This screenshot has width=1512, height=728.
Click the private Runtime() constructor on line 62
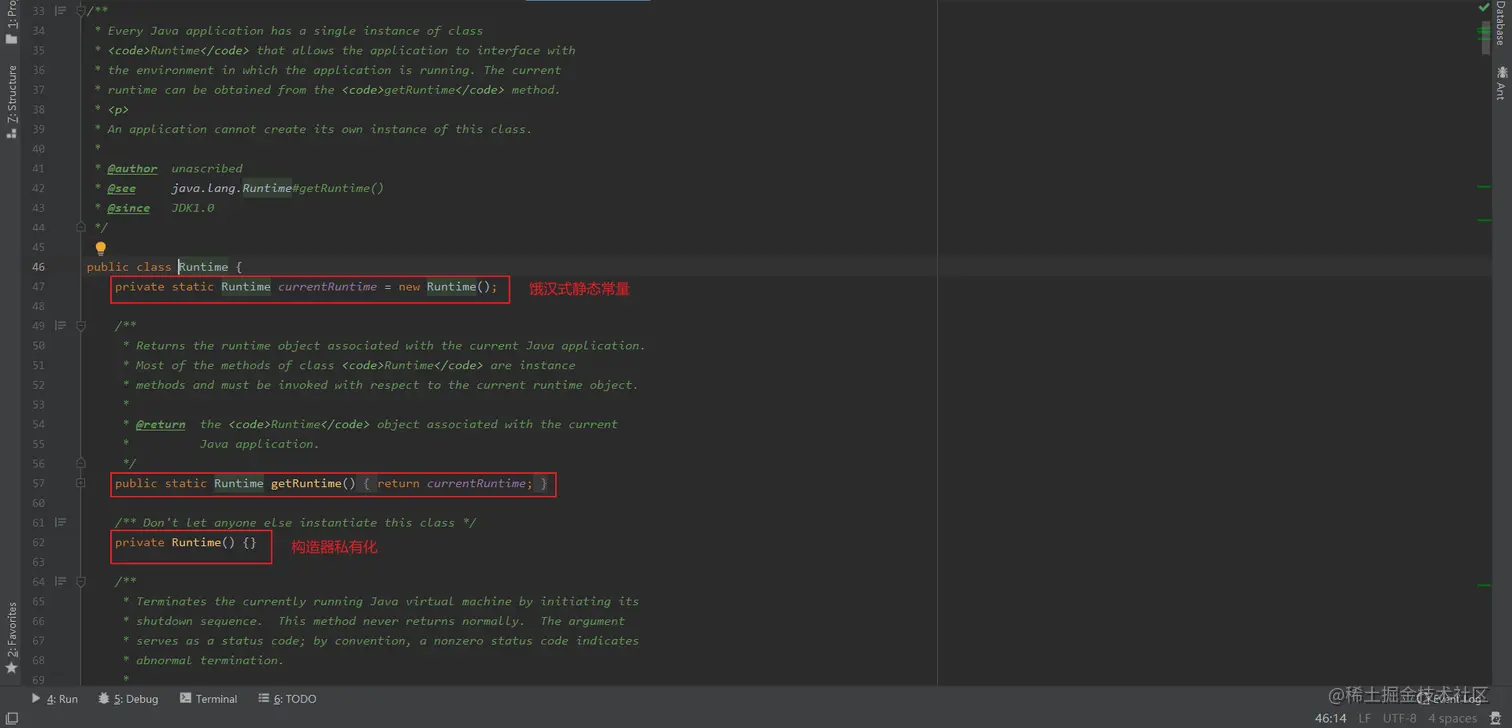[x=186, y=542]
